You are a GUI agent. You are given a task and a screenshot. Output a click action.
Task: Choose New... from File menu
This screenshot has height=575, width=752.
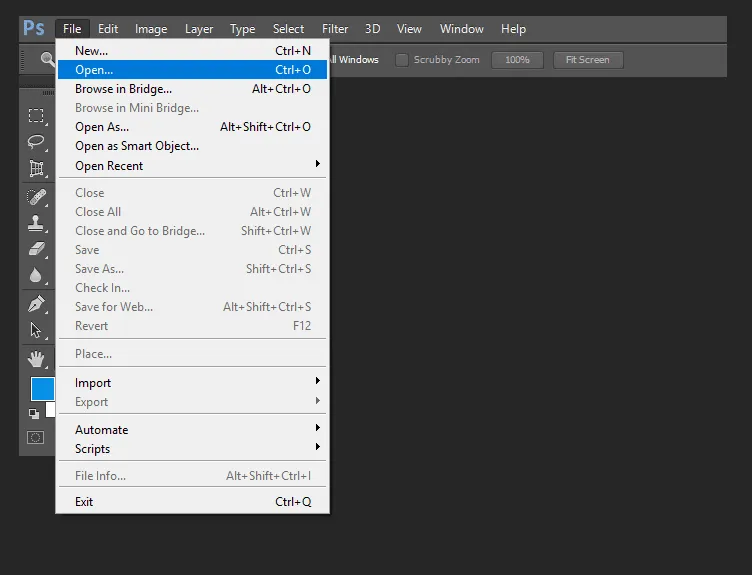pyautogui.click(x=192, y=50)
